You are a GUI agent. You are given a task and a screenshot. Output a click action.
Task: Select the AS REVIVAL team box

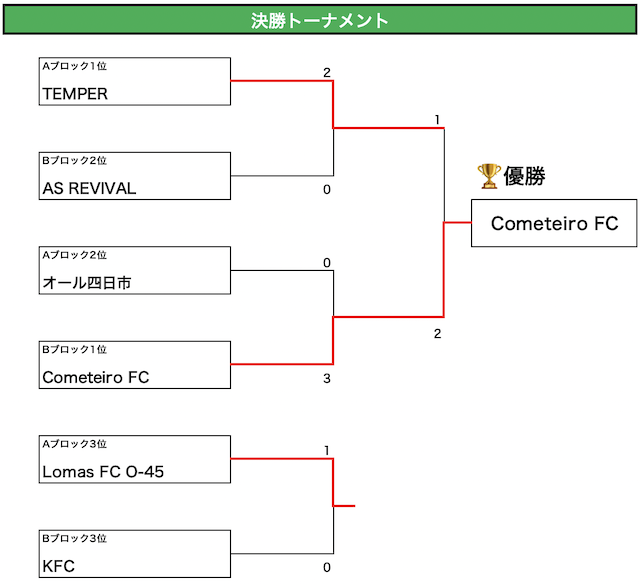(134, 176)
